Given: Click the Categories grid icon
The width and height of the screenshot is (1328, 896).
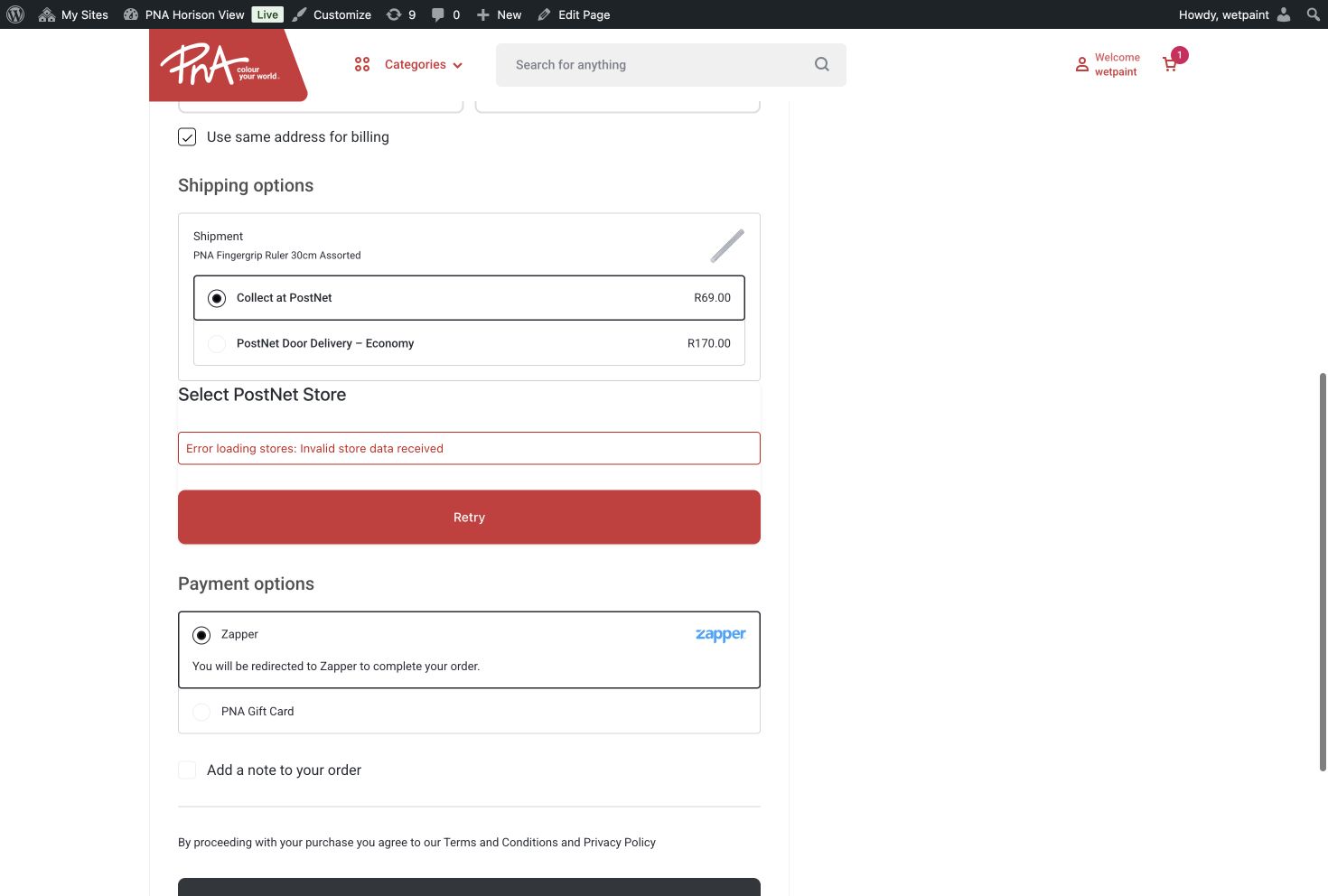Looking at the screenshot, I should pyautogui.click(x=362, y=64).
